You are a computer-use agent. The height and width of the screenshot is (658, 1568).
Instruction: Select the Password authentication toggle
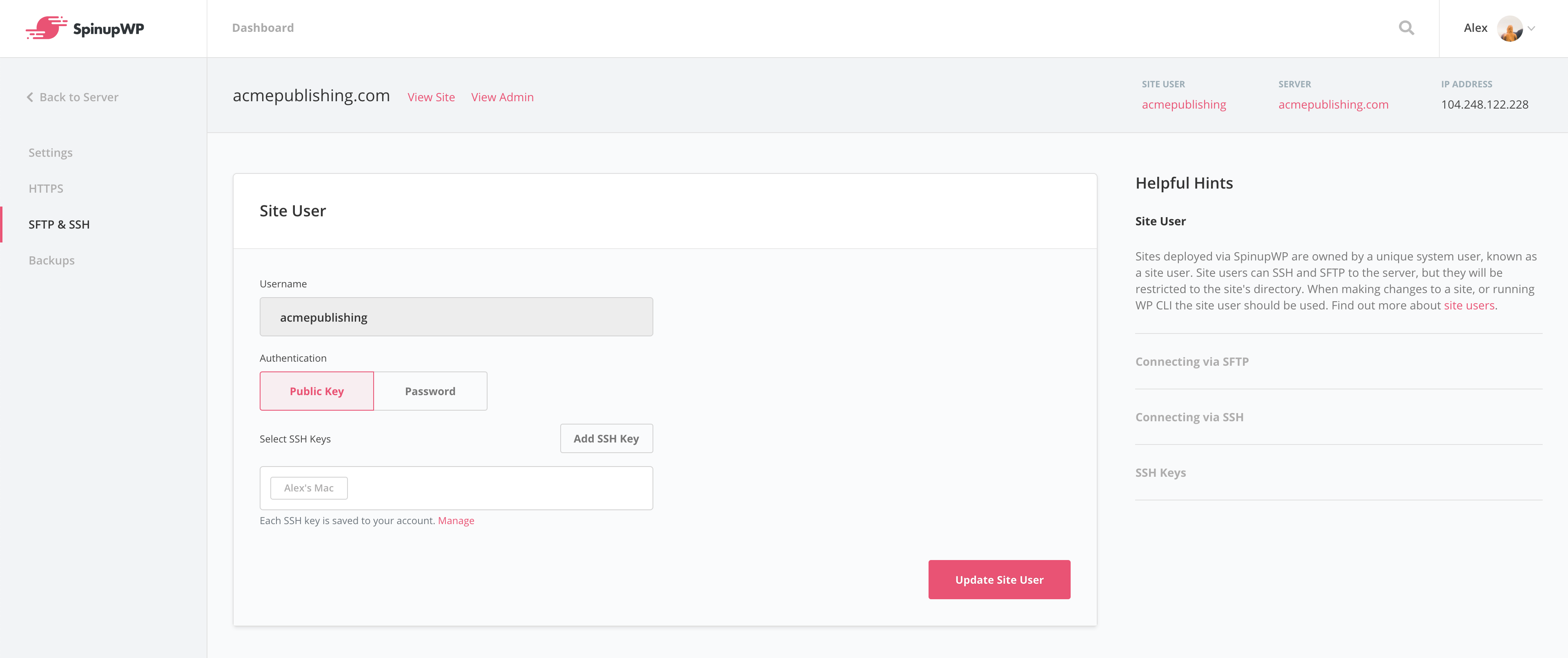click(x=430, y=390)
